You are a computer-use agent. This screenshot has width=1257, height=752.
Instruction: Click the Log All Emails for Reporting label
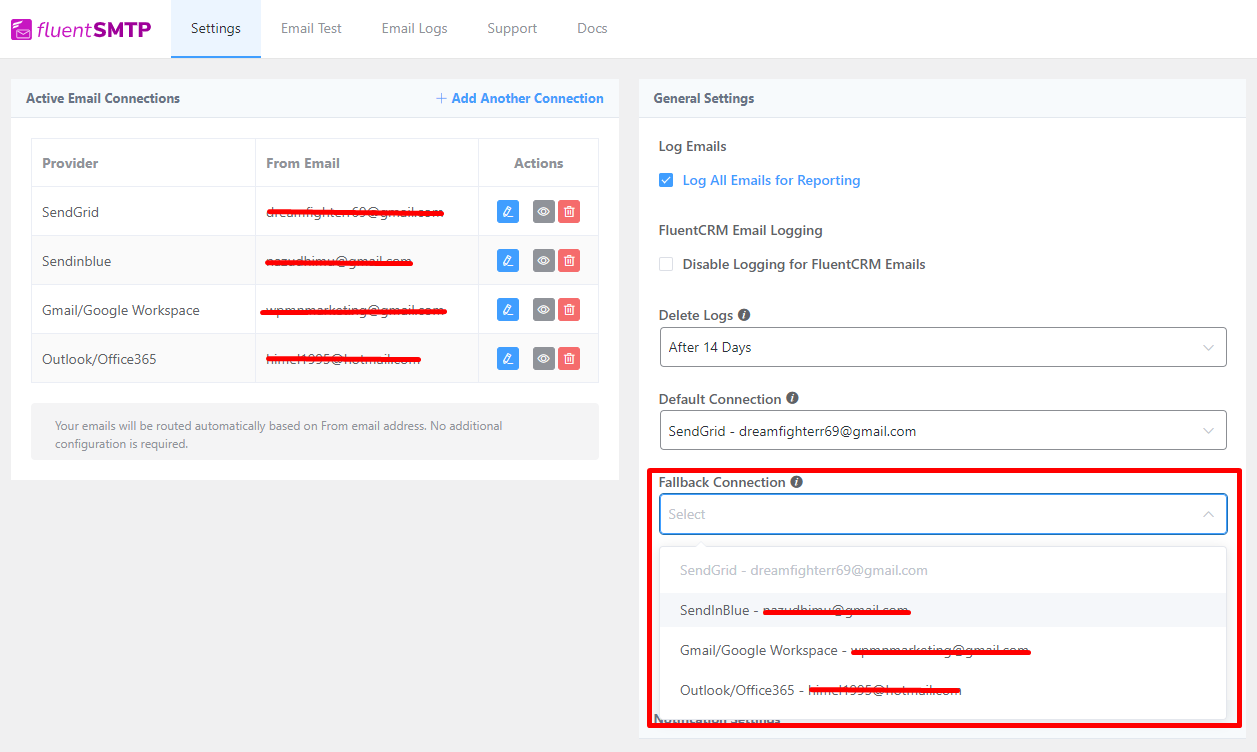771,180
